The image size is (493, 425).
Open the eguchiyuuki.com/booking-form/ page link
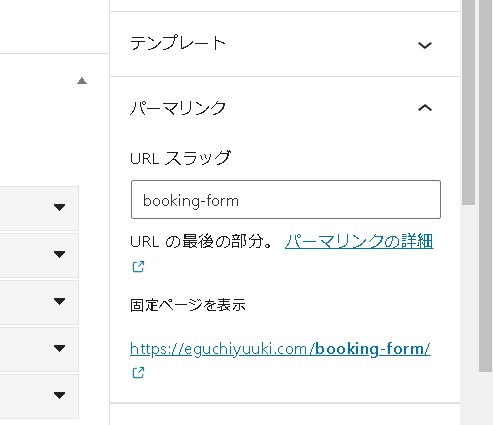pyautogui.click(x=280, y=349)
